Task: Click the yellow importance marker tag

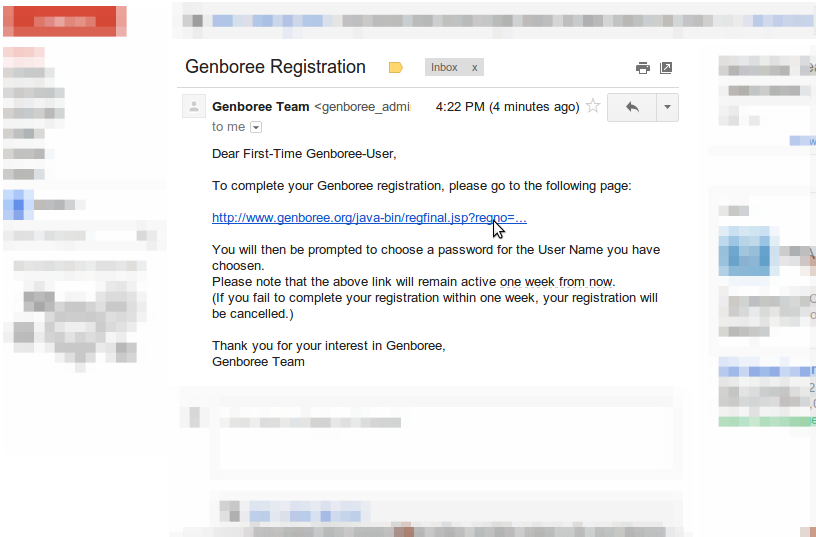Action: (396, 68)
